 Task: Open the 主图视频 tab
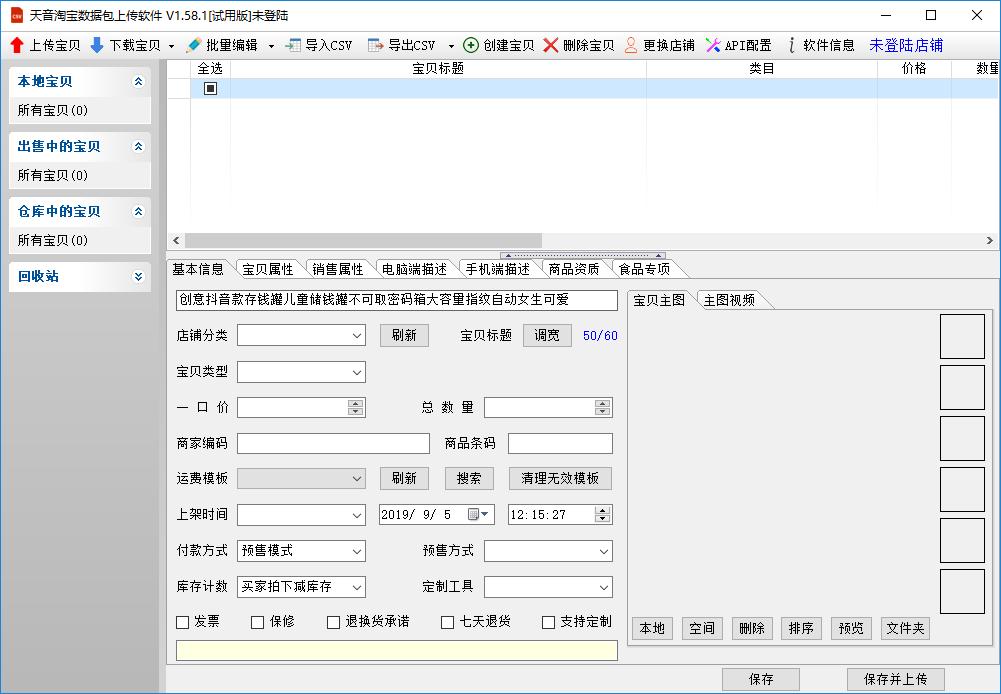coord(729,300)
